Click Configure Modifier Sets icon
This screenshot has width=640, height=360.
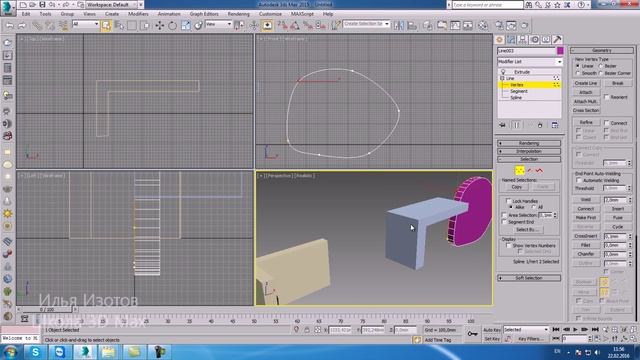[555, 125]
